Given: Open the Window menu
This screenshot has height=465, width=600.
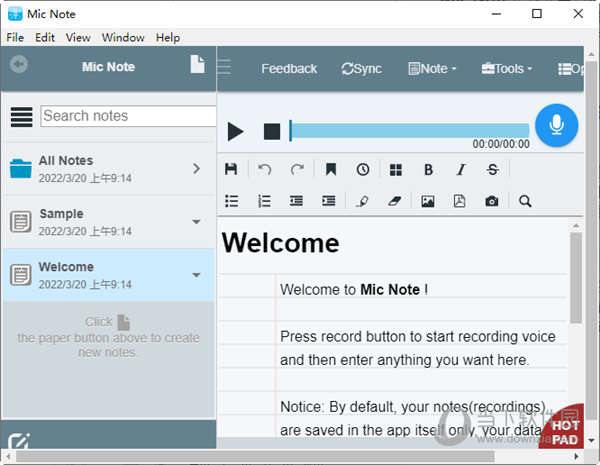Looking at the screenshot, I should pyautogui.click(x=123, y=38).
